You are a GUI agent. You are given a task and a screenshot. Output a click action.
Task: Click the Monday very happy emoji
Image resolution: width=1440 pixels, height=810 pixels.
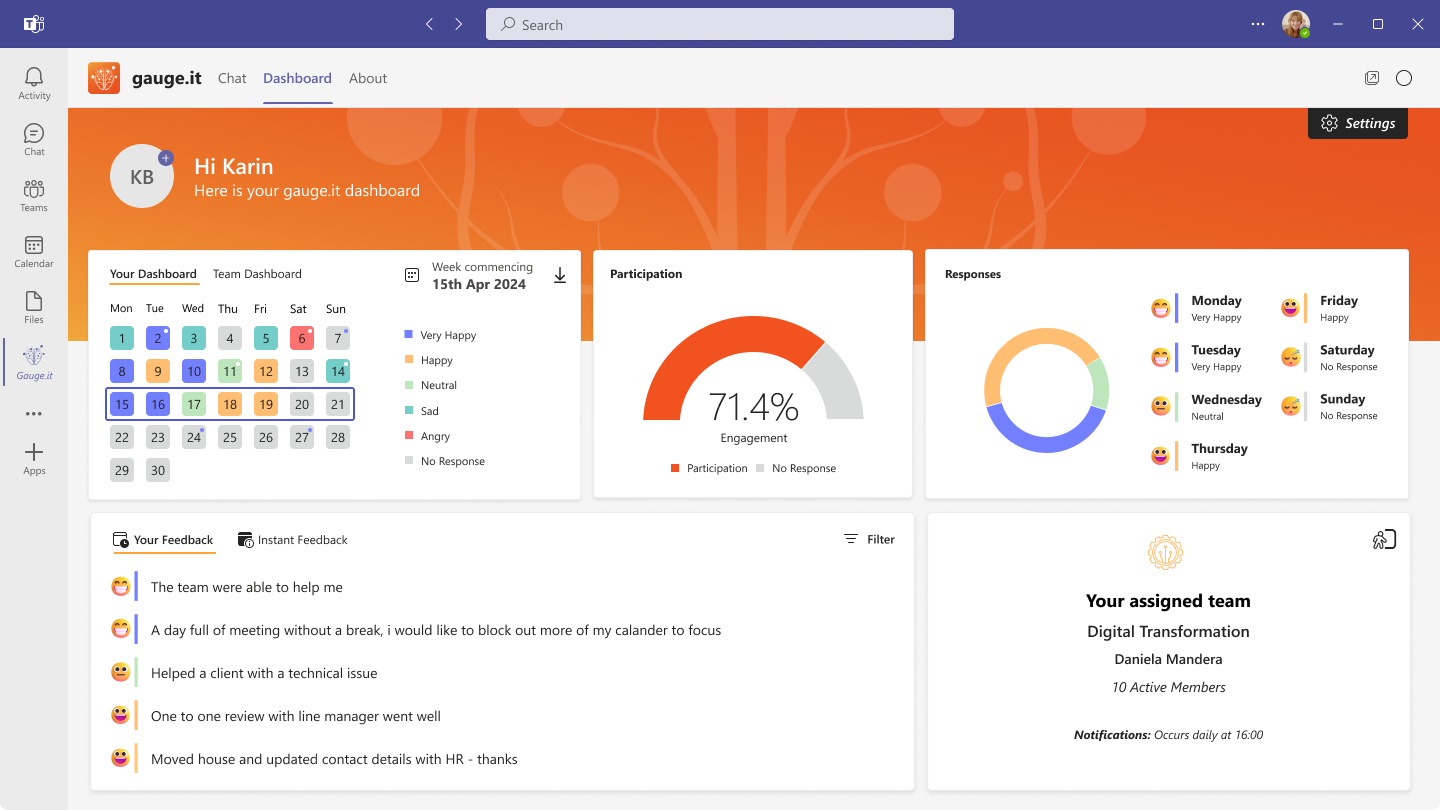[x=1160, y=308]
